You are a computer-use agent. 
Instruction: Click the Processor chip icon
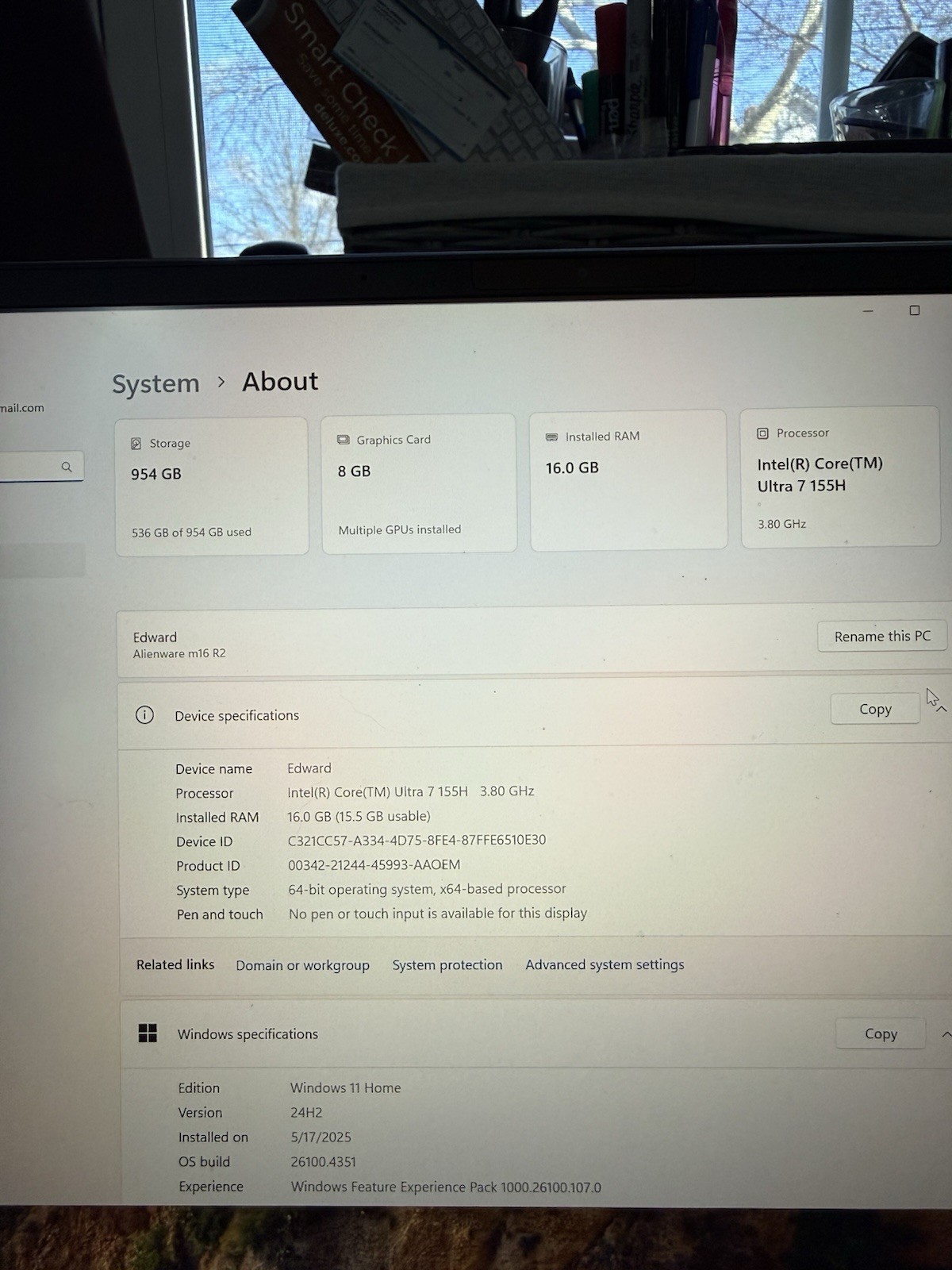coord(762,433)
